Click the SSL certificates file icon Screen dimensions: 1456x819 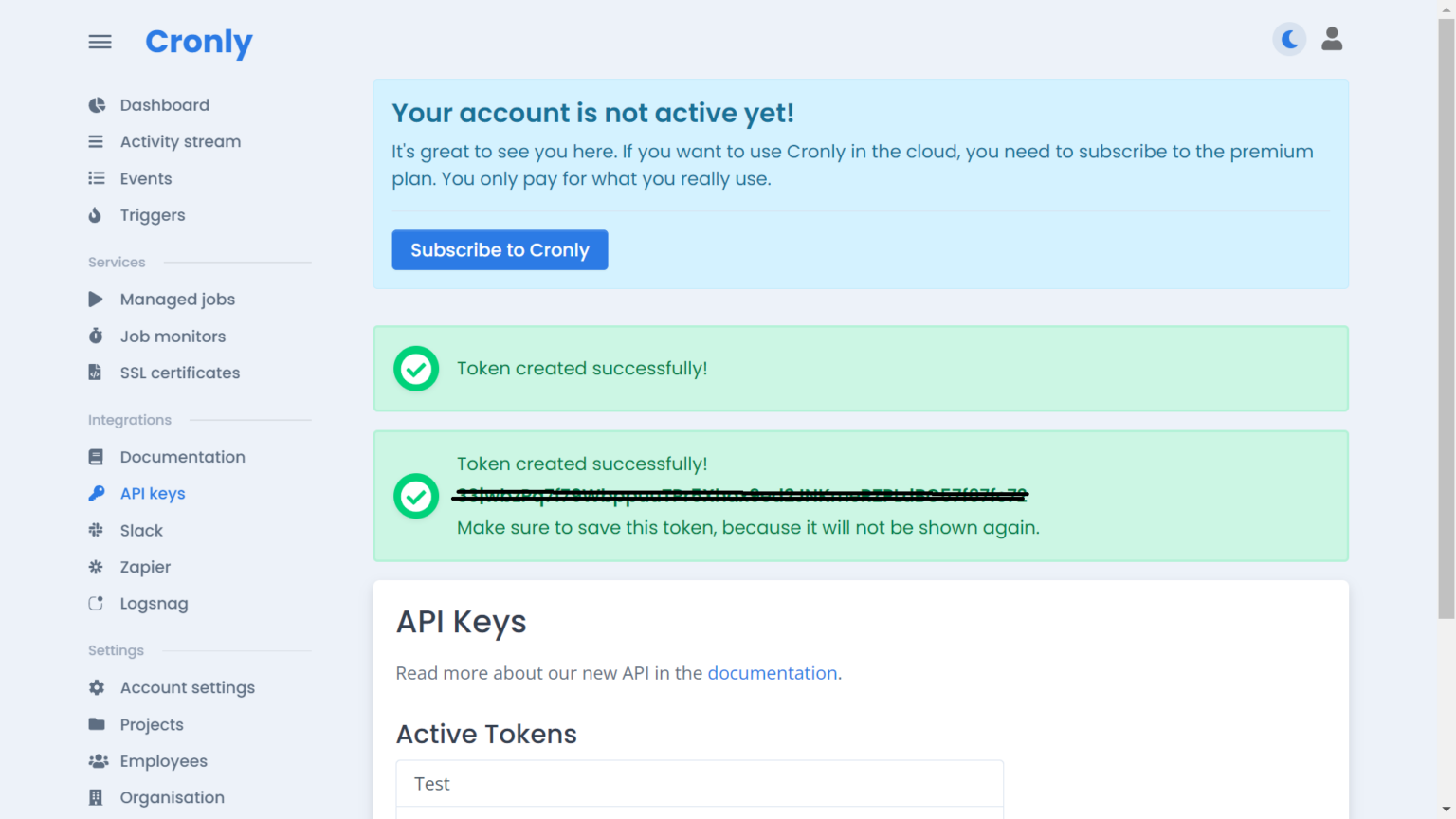click(x=95, y=373)
